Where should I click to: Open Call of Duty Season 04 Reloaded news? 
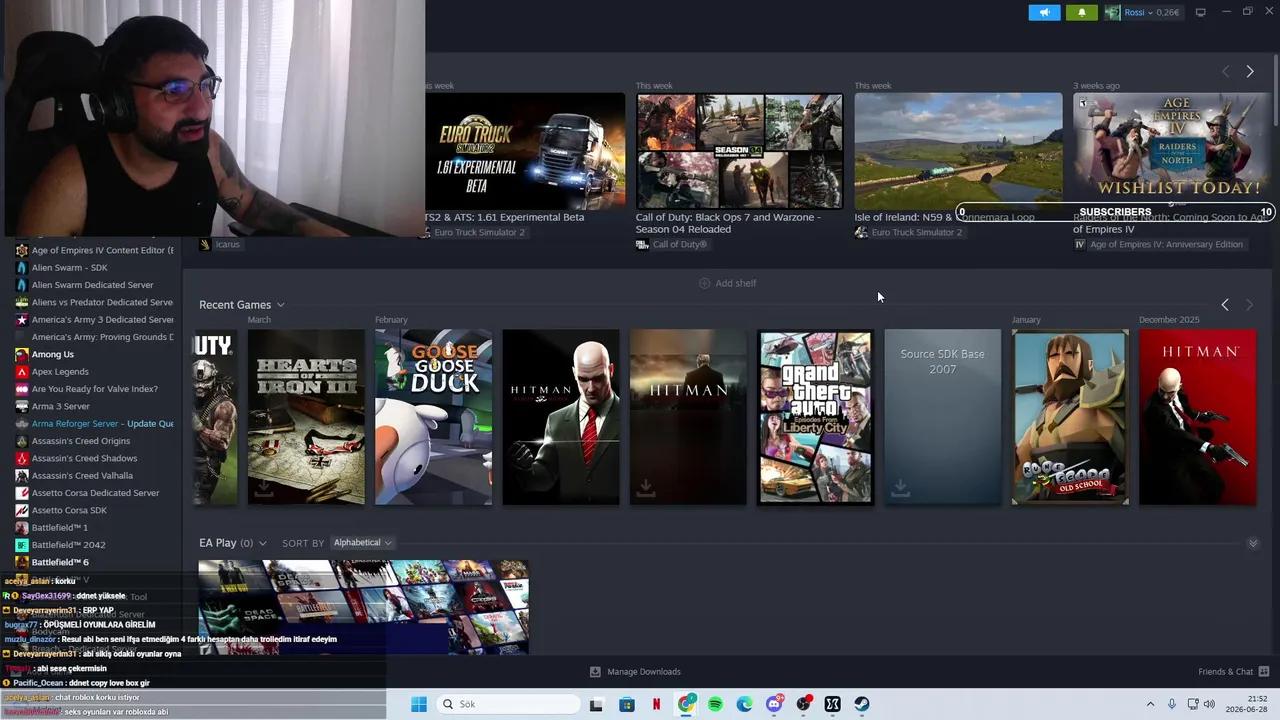click(x=739, y=151)
